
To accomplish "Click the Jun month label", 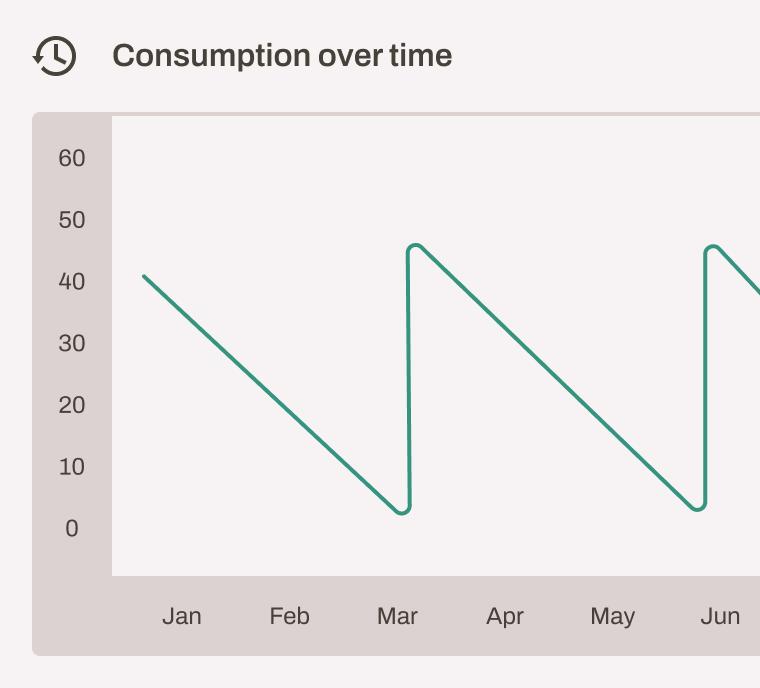I will tap(720, 616).
